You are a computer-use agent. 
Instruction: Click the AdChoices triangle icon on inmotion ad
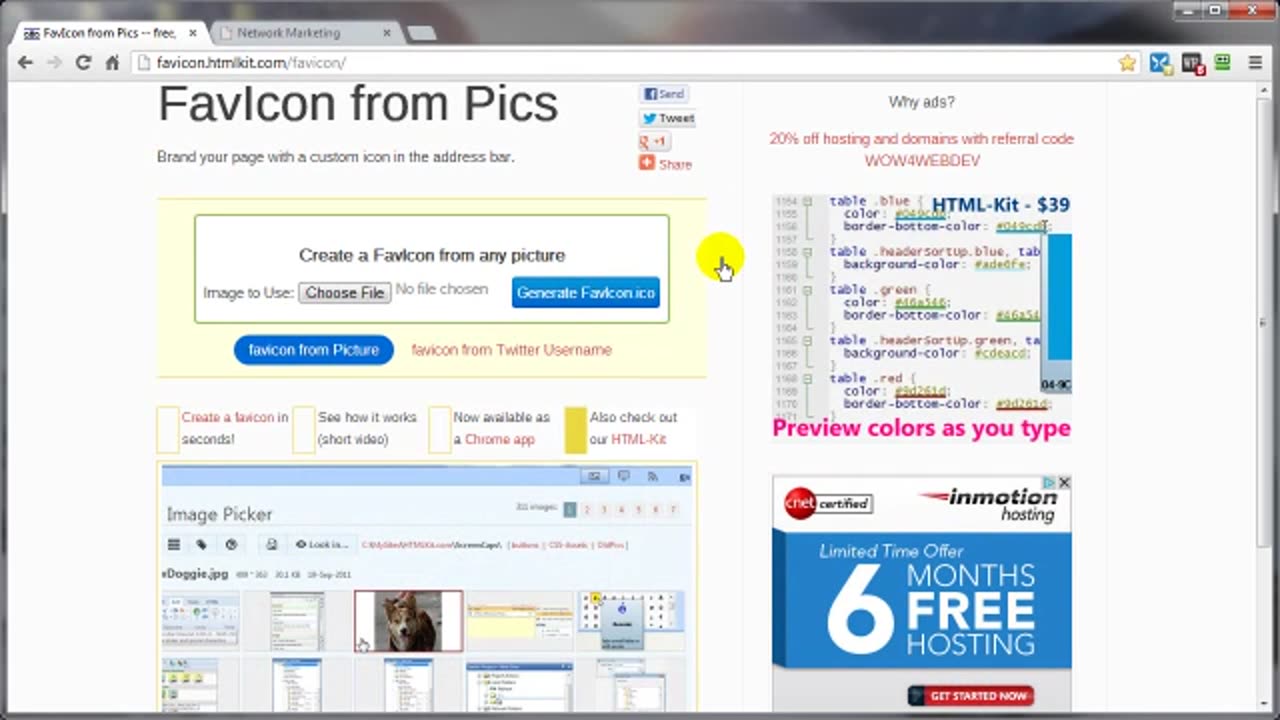pyautogui.click(x=1050, y=482)
